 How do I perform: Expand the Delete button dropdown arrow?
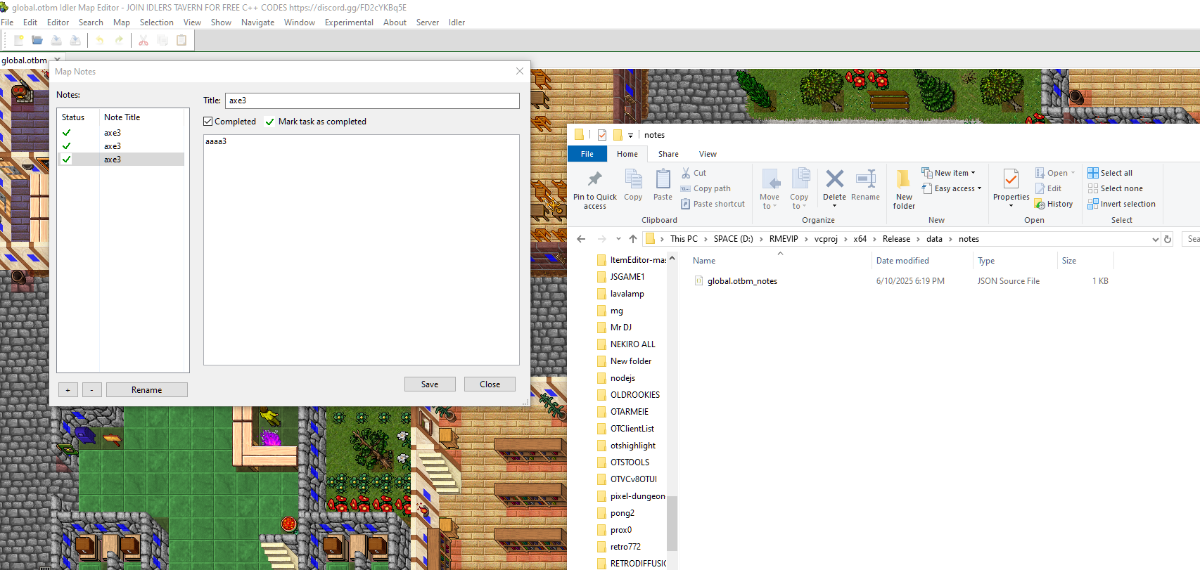[x=834, y=207]
